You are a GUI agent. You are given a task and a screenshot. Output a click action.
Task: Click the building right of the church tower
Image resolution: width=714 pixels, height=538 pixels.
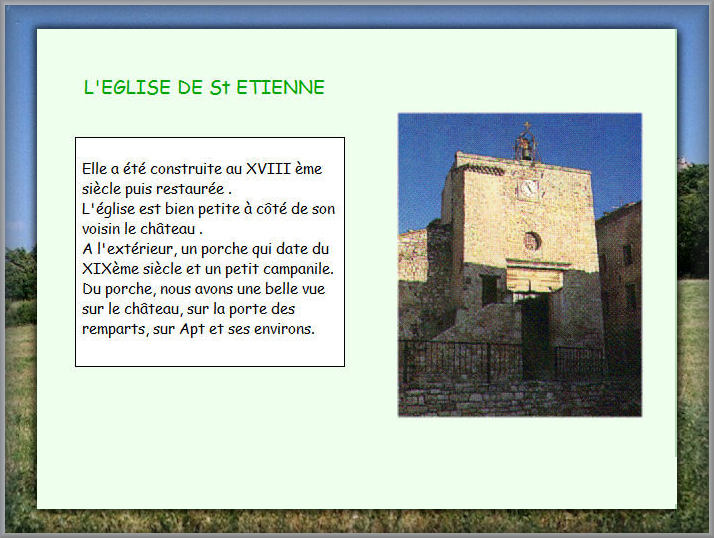620,270
